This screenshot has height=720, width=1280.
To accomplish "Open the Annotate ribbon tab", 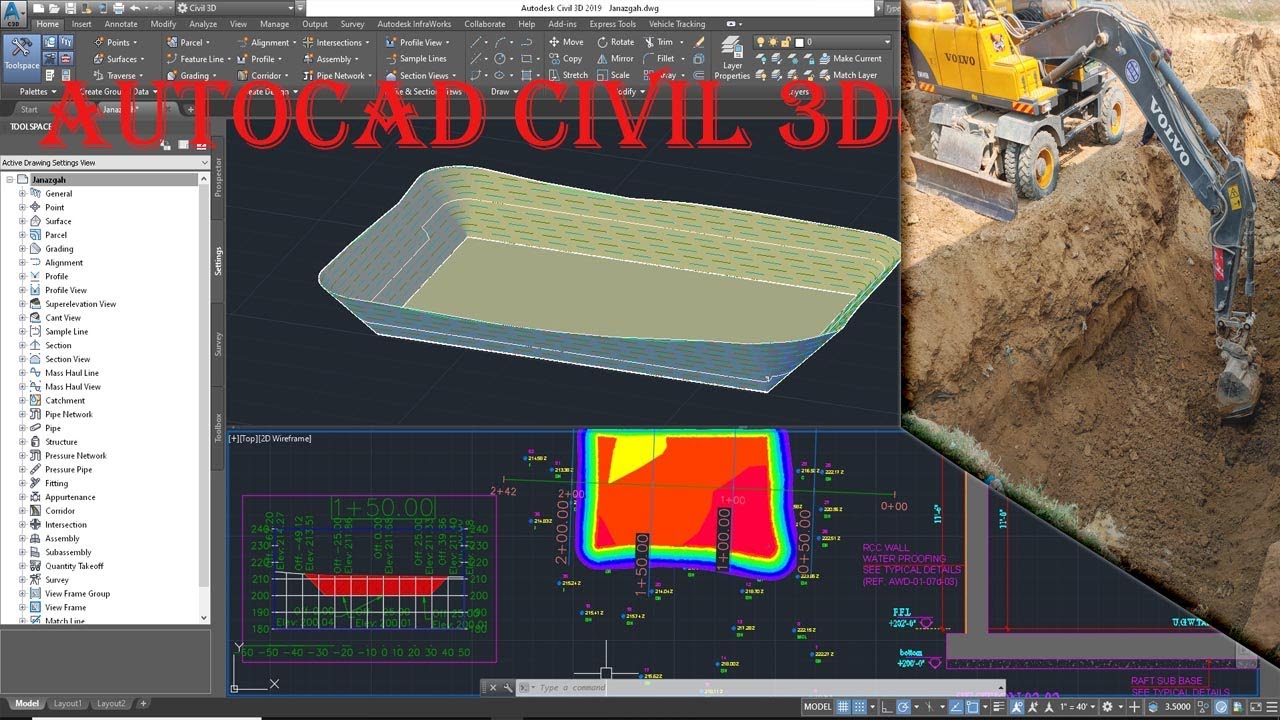I will tap(121, 24).
